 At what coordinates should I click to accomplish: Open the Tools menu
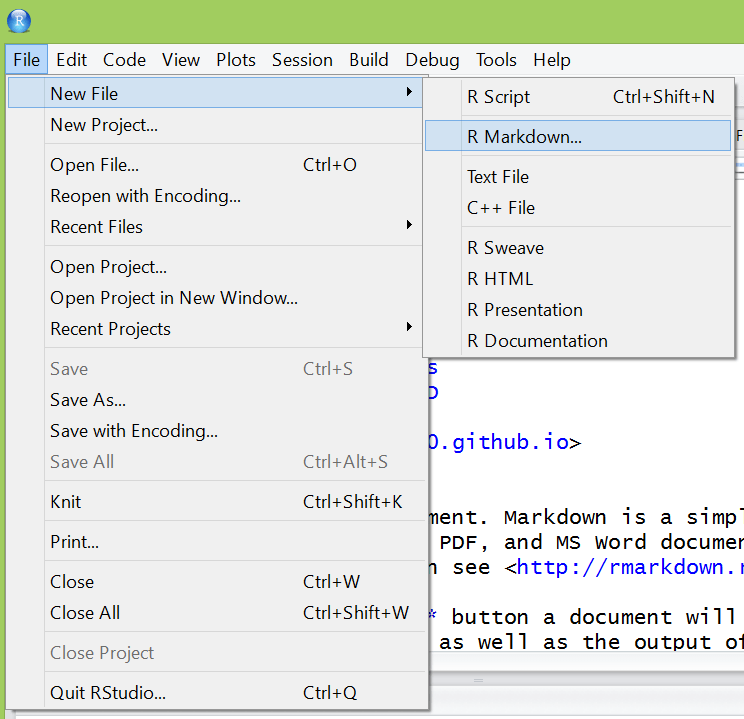coord(496,60)
